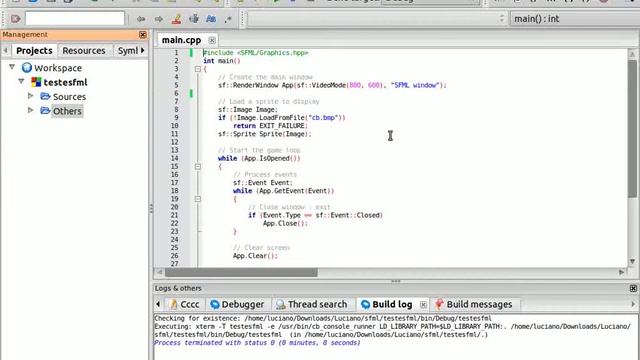Click the editor scroll up arrow

coord(632,54)
